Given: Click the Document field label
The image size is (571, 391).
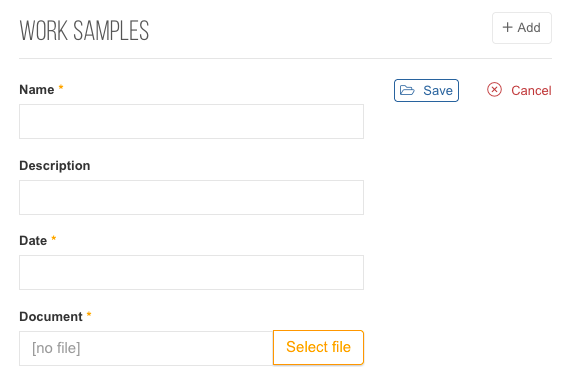Looking at the screenshot, I should coord(51,317).
